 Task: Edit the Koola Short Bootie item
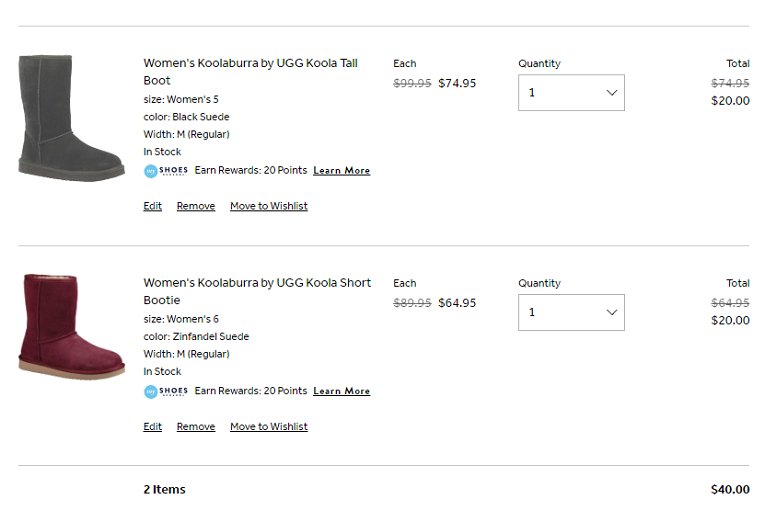(153, 426)
